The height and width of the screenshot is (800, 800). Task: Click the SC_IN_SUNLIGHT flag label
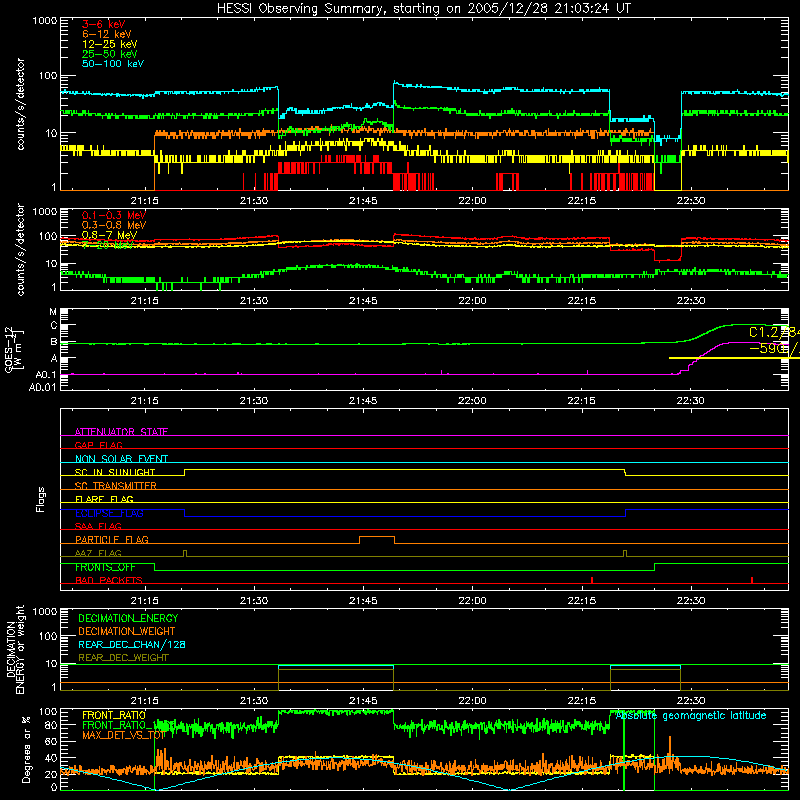pyautogui.click(x=115, y=472)
